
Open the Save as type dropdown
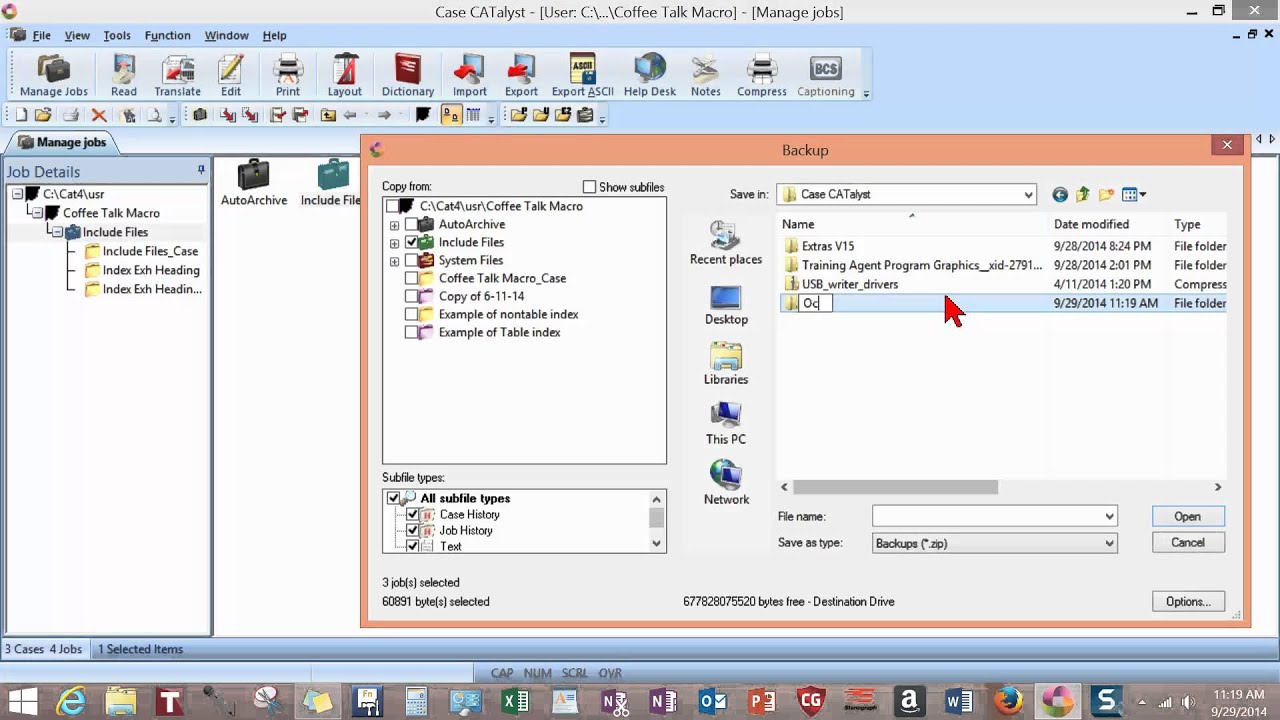coord(1107,543)
